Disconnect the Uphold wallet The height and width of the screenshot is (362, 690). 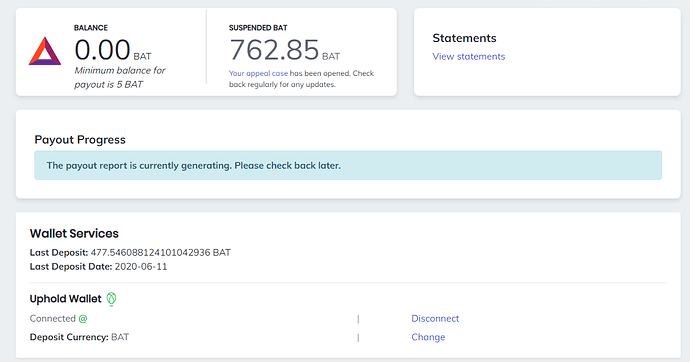(x=435, y=318)
